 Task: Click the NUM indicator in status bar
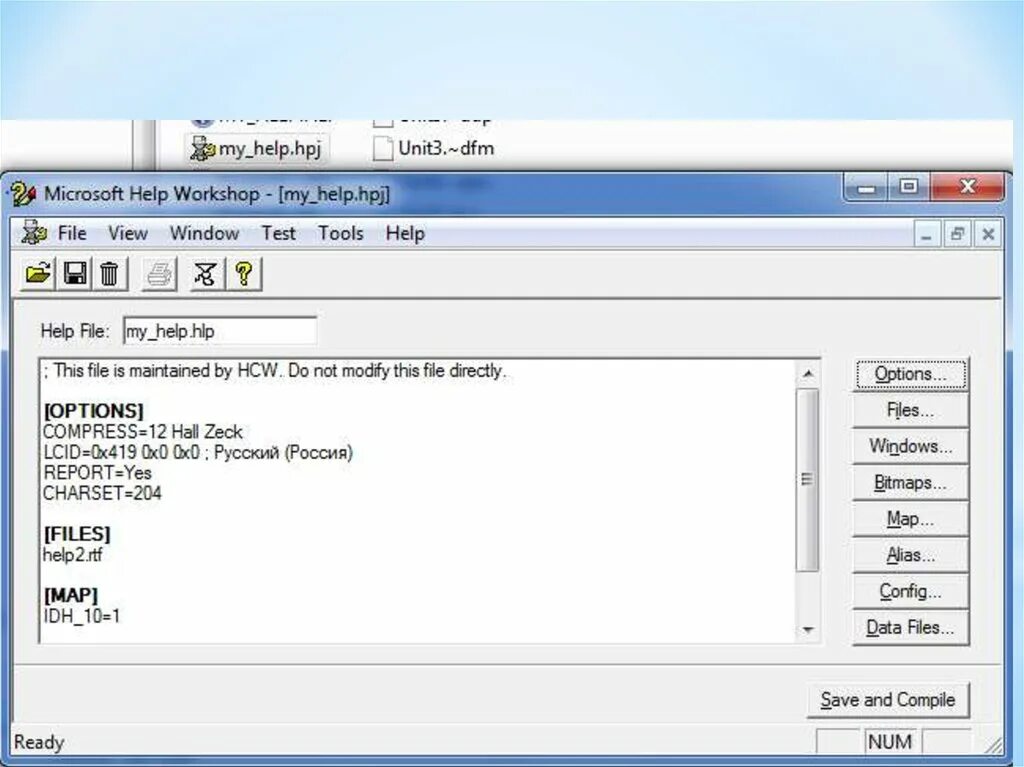890,742
